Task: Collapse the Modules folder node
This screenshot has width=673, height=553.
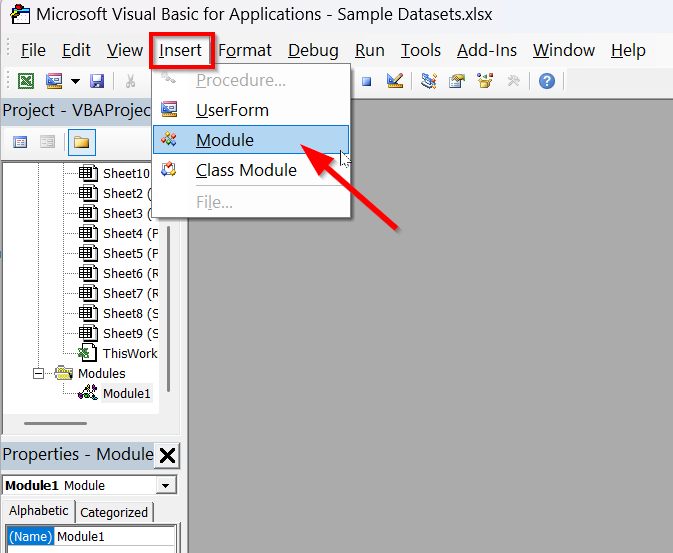Action: (x=38, y=374)
